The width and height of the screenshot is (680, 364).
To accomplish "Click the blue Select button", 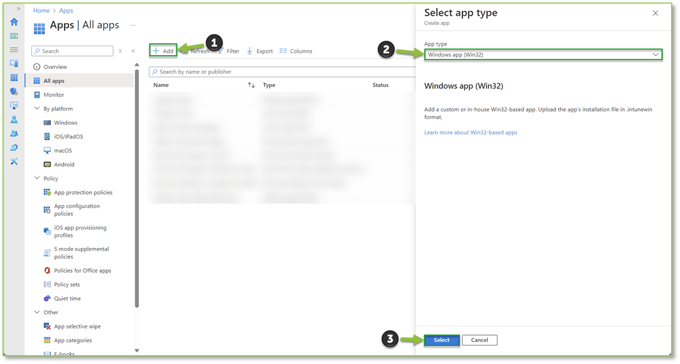I will coord(441,340).
